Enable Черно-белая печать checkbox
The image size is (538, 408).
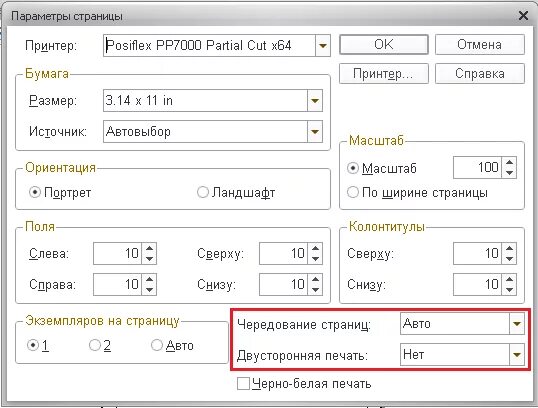click(x=243, y=384)
